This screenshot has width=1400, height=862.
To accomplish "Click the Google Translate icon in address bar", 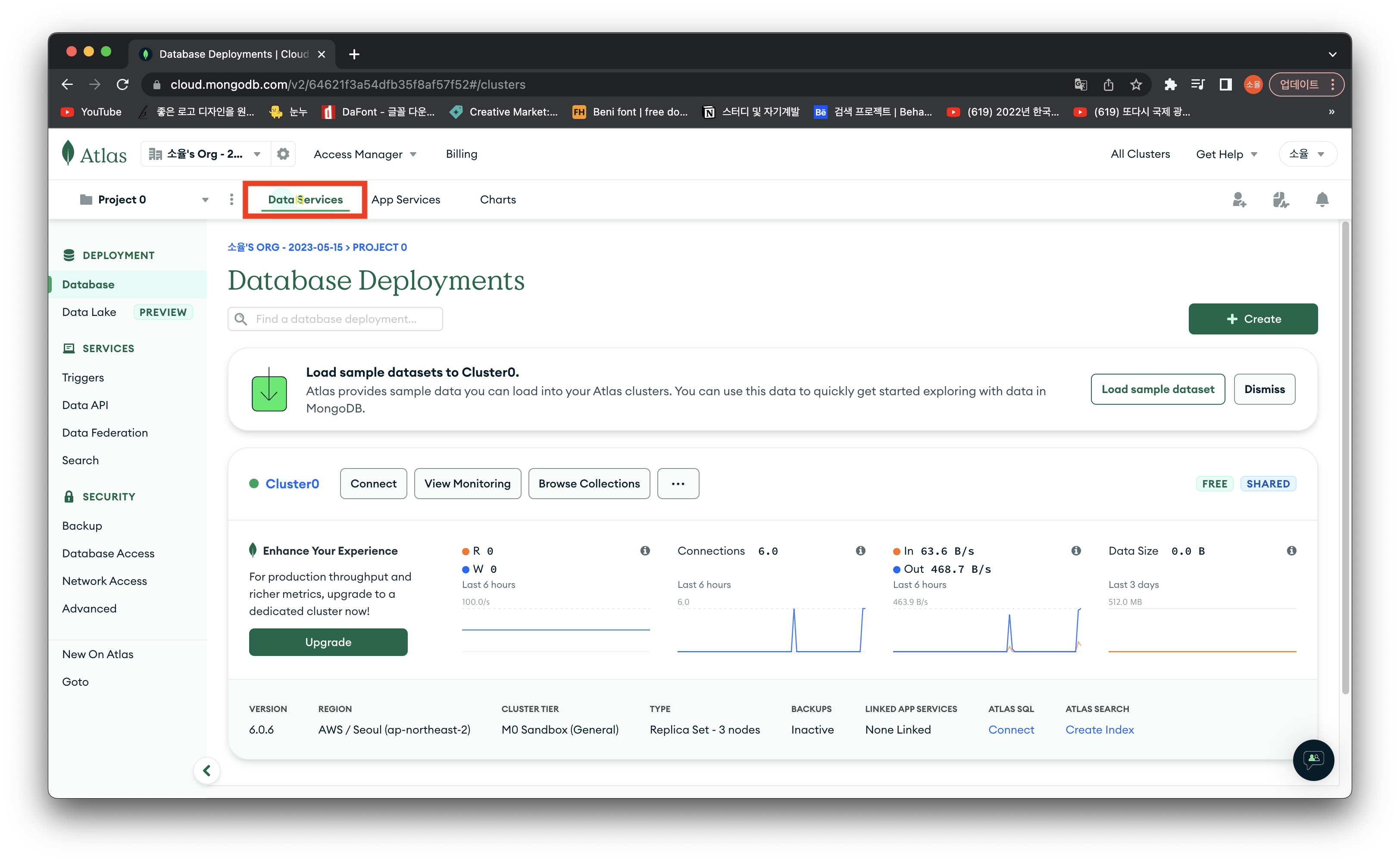I will [x=1080, y=84].
